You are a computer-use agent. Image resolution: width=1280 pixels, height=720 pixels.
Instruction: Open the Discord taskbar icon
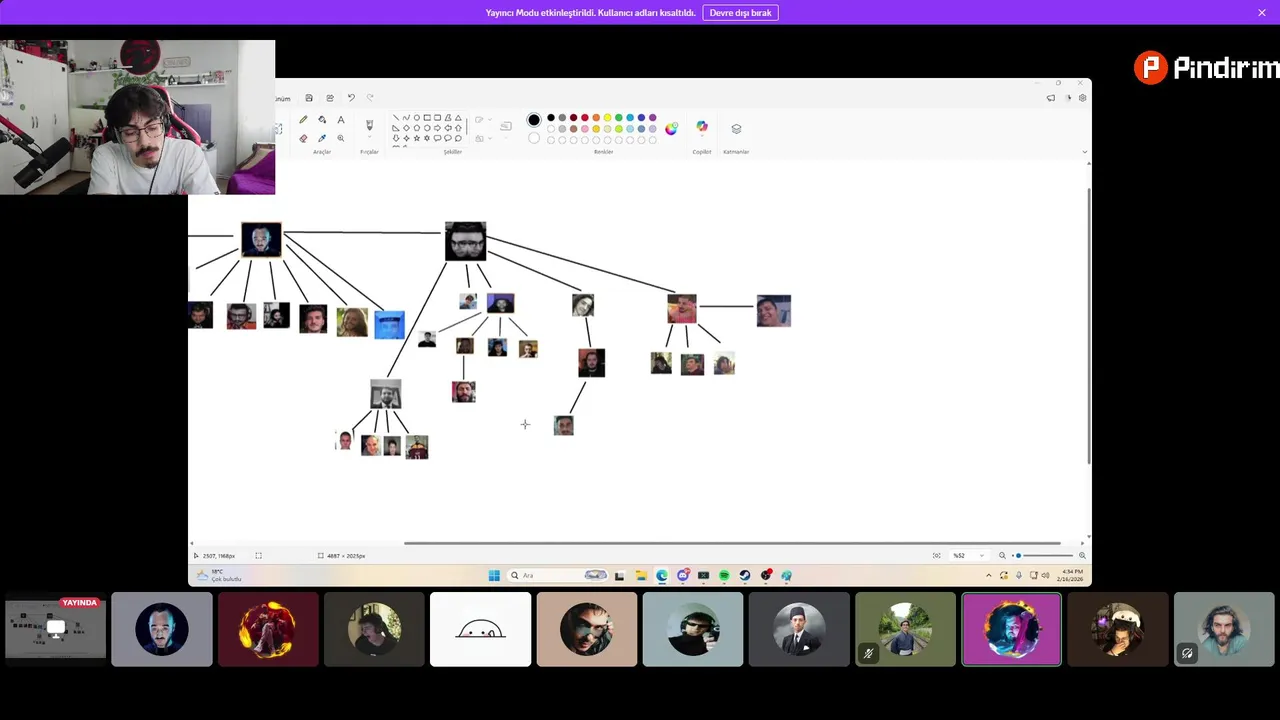coord(683,575)
